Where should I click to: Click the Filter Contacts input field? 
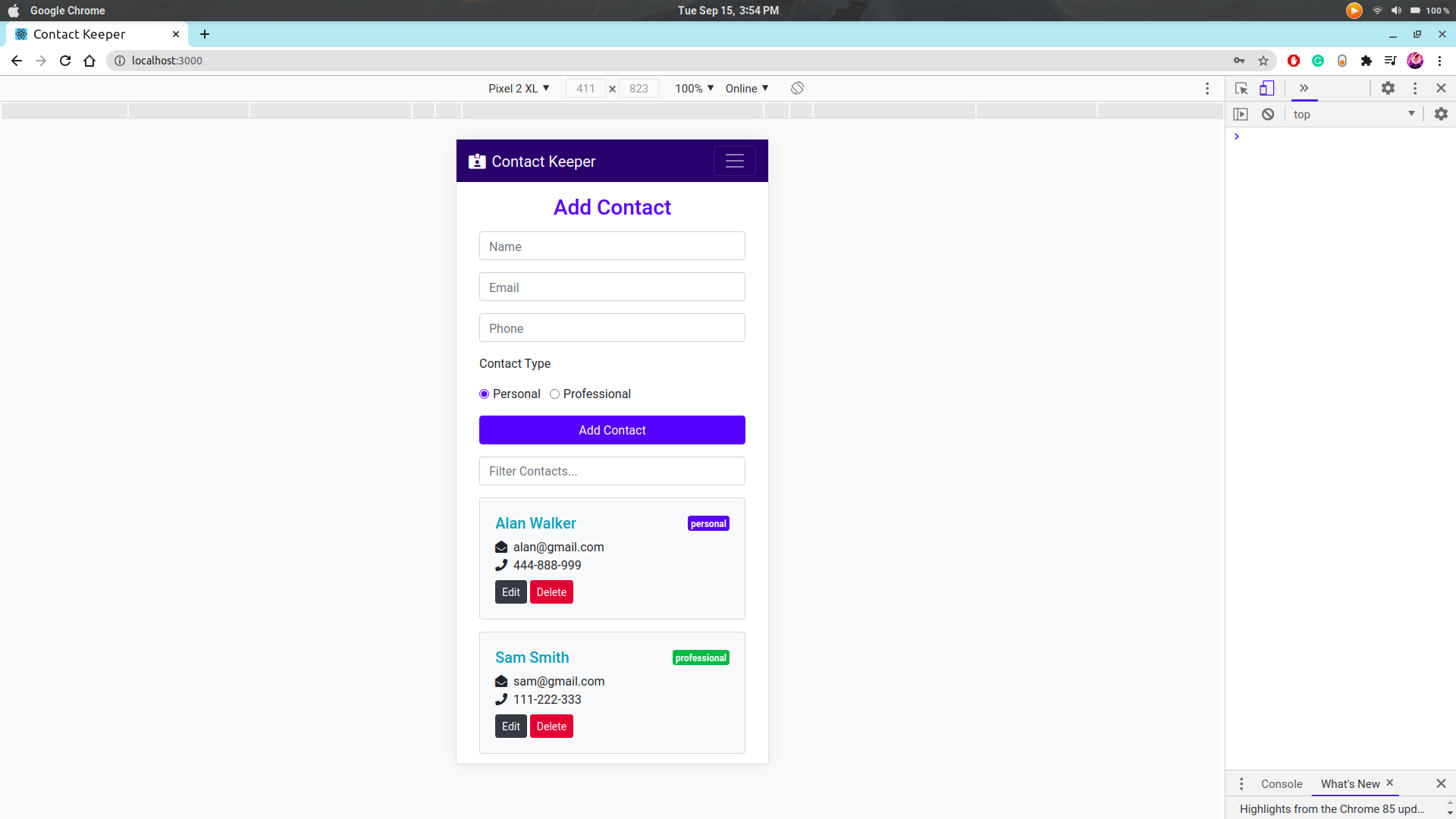pos(612,471)
